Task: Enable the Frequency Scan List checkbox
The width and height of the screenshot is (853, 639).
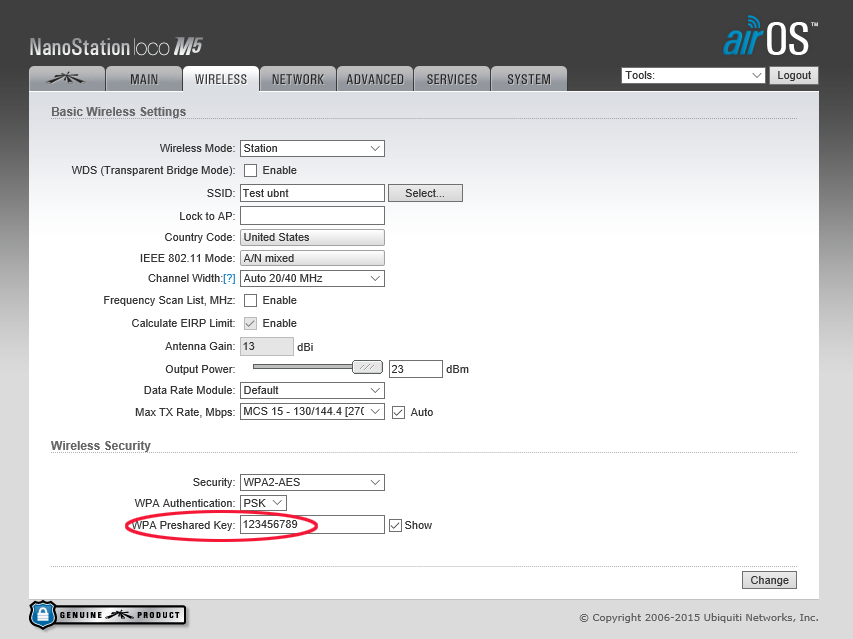Action: point(250,300)
